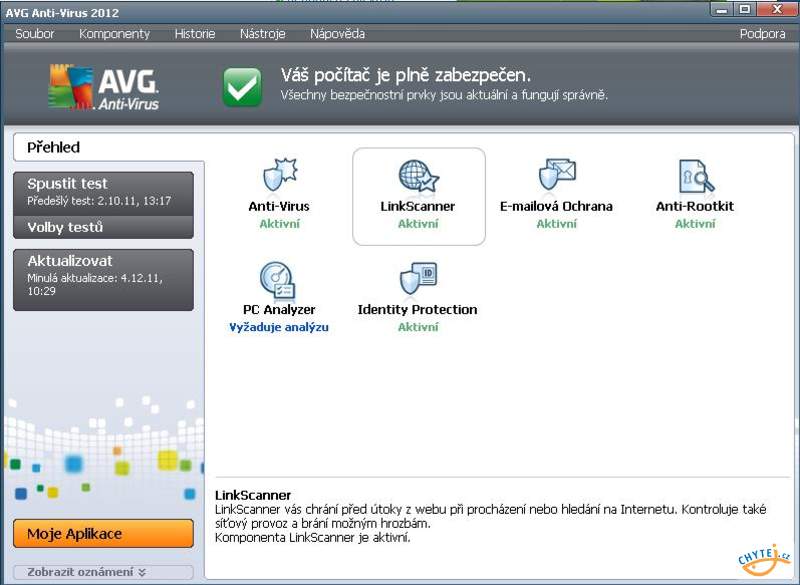
Task: Click Aktivní status under LinkScanner
Action: click(x=418, y=223)
